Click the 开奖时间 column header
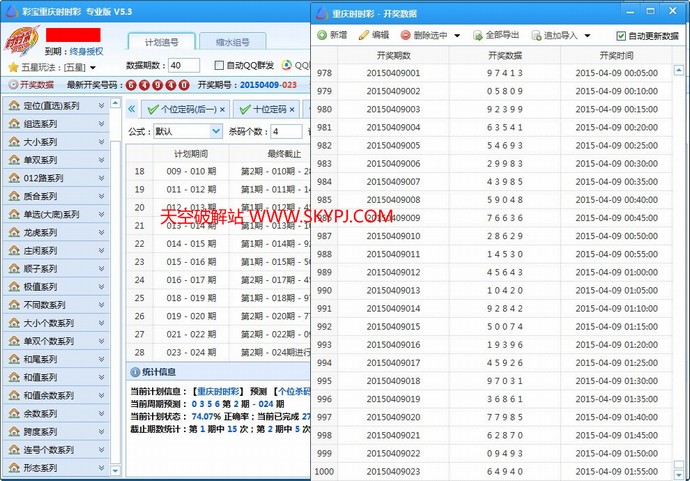Viewport: 690px width, 481px height. pos(616,55)
